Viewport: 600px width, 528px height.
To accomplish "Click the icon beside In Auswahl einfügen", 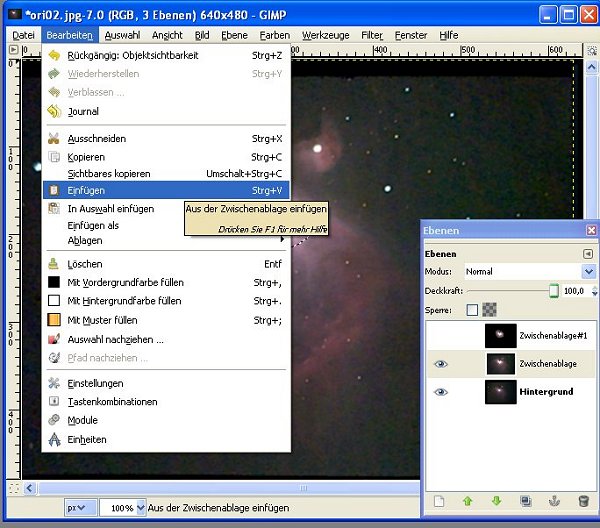I will 54,209.
